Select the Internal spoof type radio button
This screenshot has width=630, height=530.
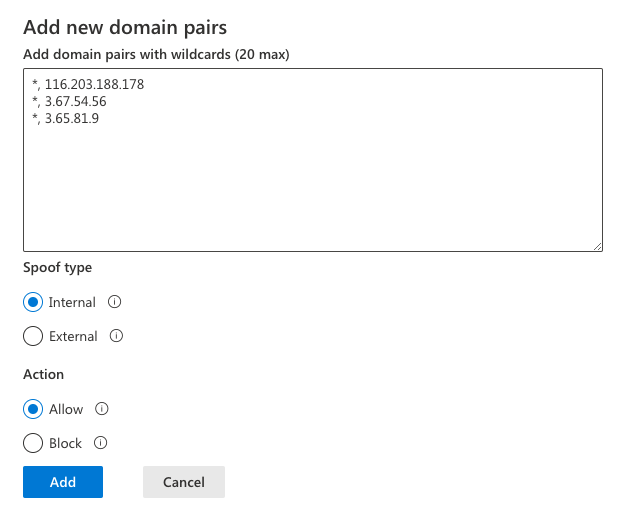point(33,302)
